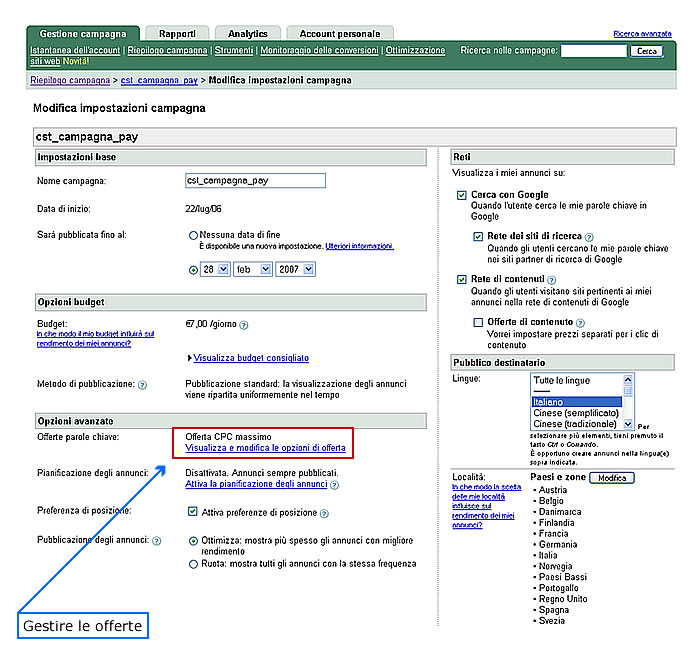
Task: Select Nessuna data di fine radio button
Action: click(193, 235)
